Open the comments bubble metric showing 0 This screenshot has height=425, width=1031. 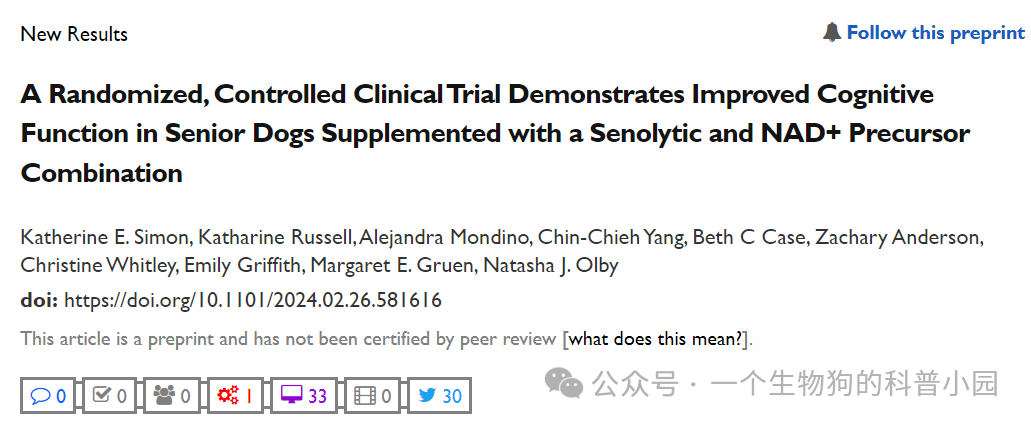[48, 395]
